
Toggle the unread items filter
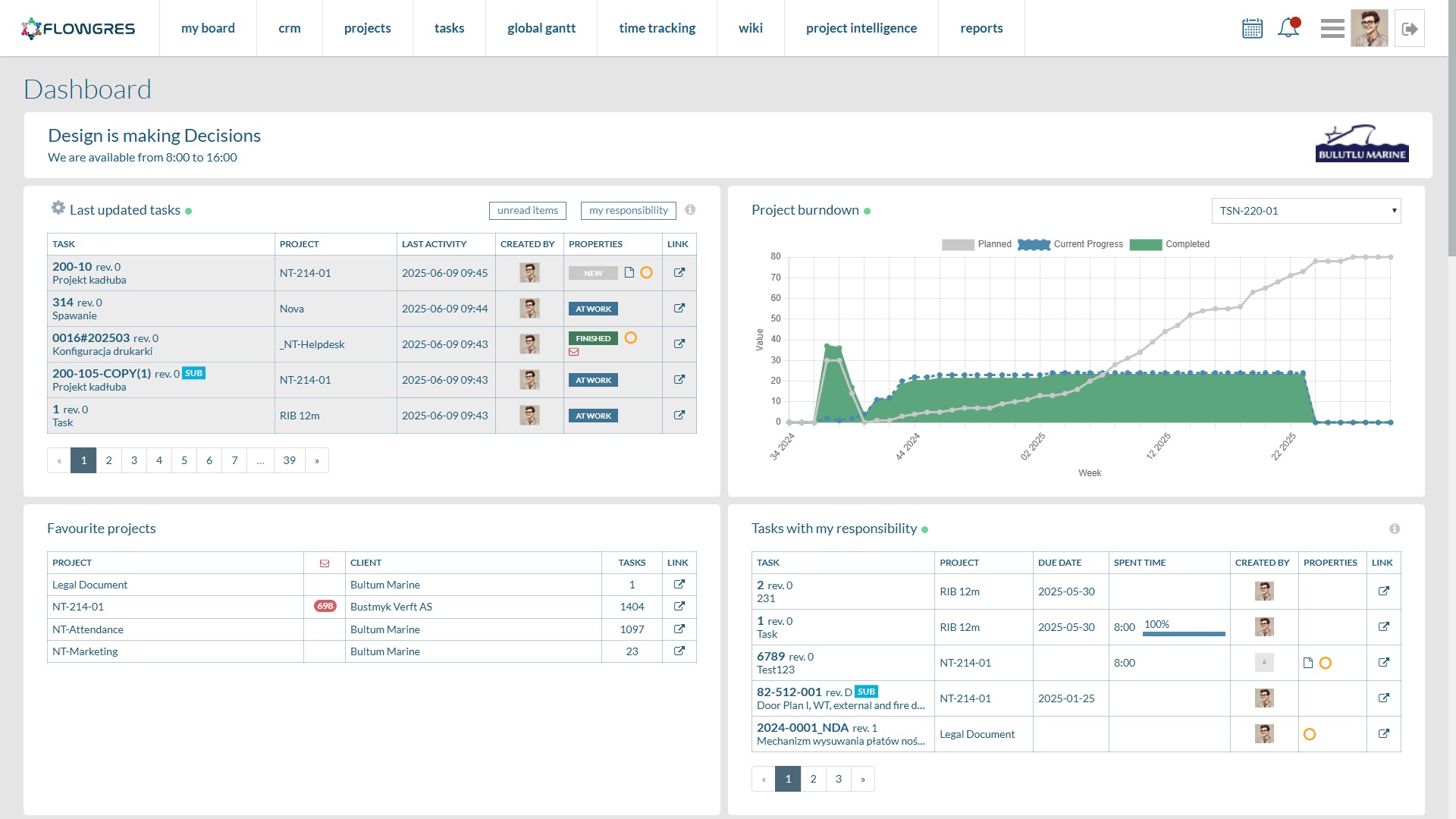(528, 211)
